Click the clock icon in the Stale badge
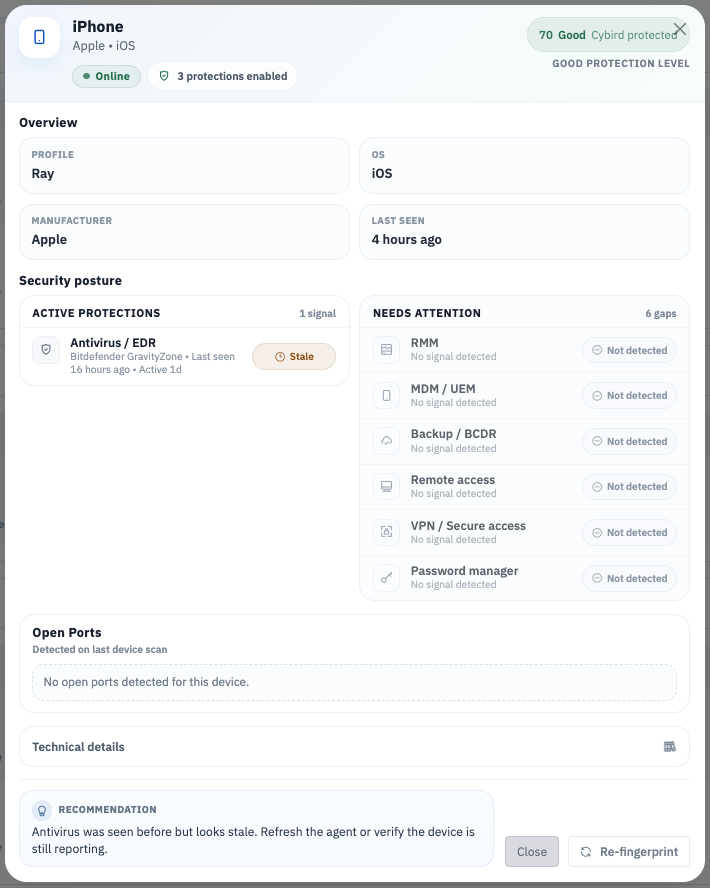Viewport: 710px width, 888px height. coord(280,357)
